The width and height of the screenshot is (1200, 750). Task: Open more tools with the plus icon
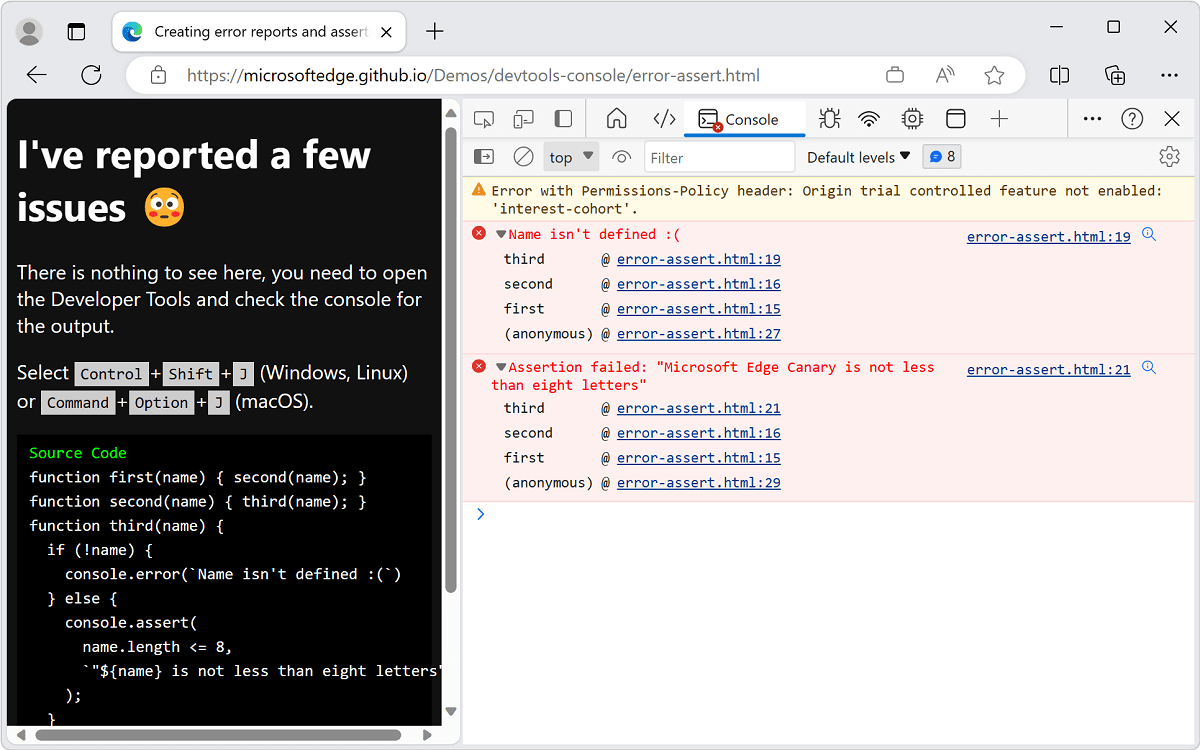coord(999,118)
